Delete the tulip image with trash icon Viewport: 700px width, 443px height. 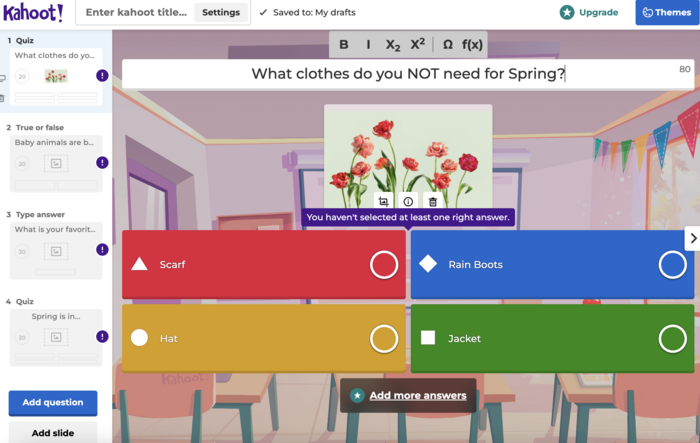[x=433, y=202]
